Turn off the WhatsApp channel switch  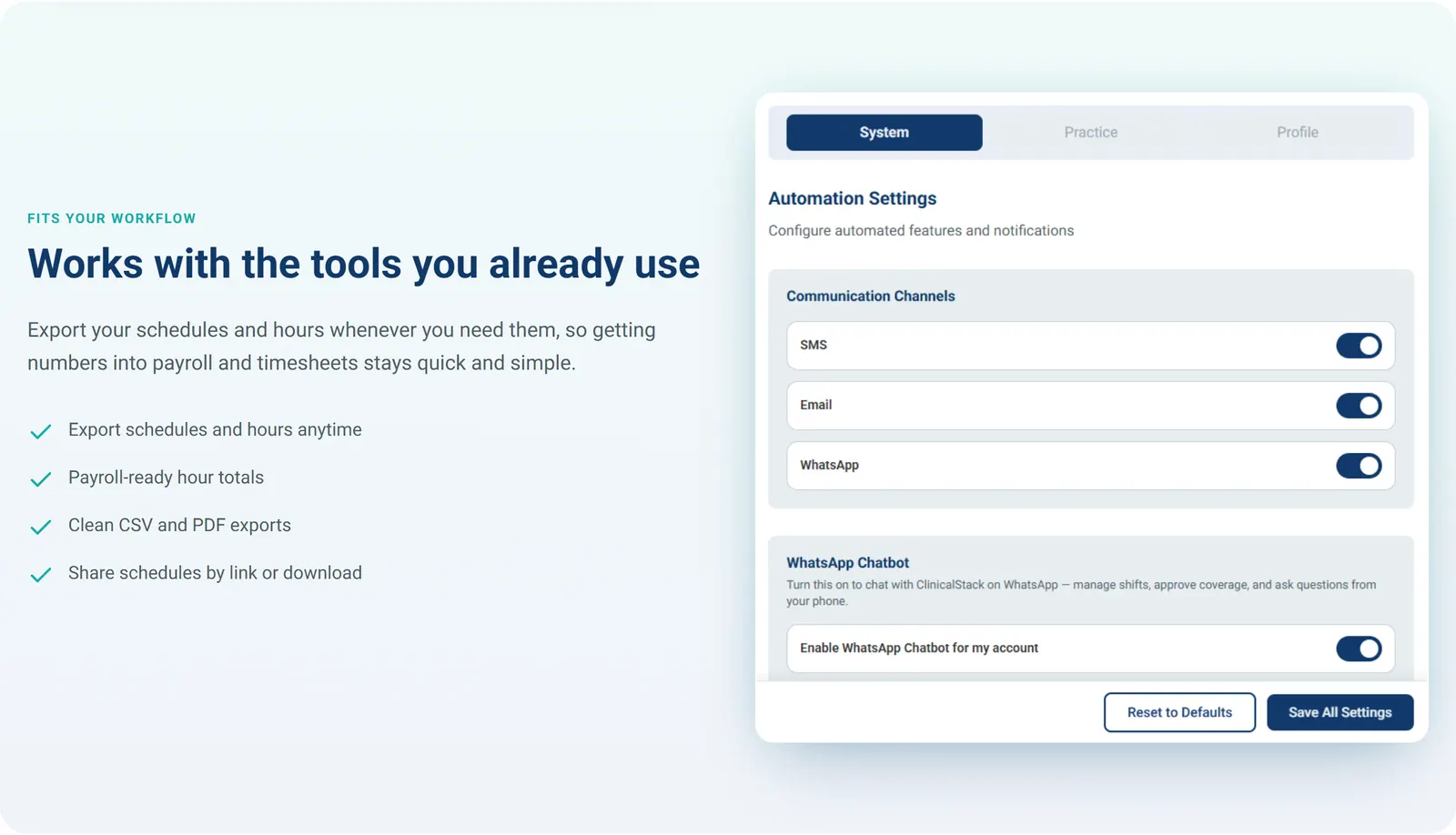(1359, 466)
